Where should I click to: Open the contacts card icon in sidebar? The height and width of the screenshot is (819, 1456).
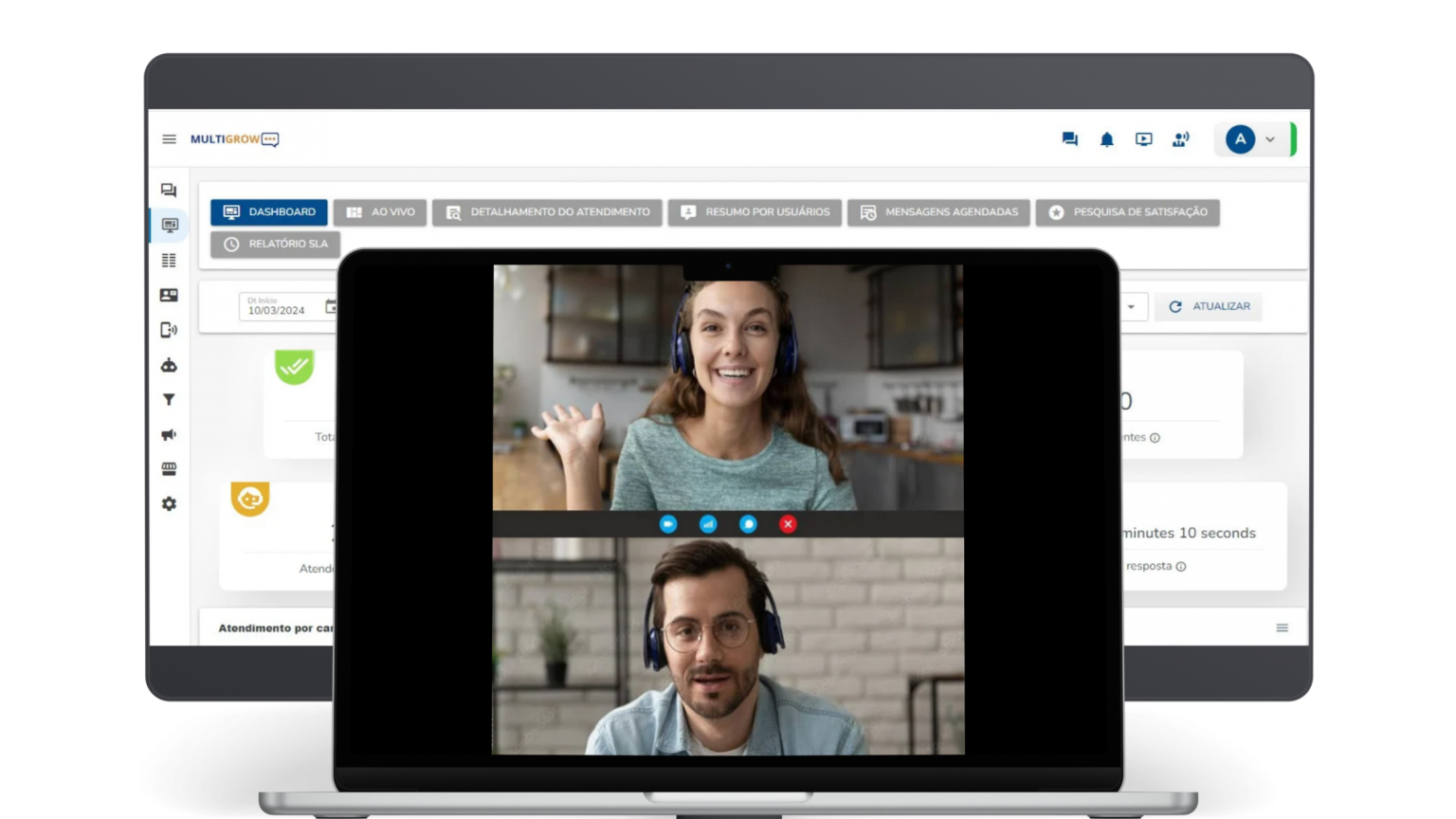click(x=169, y=295)
